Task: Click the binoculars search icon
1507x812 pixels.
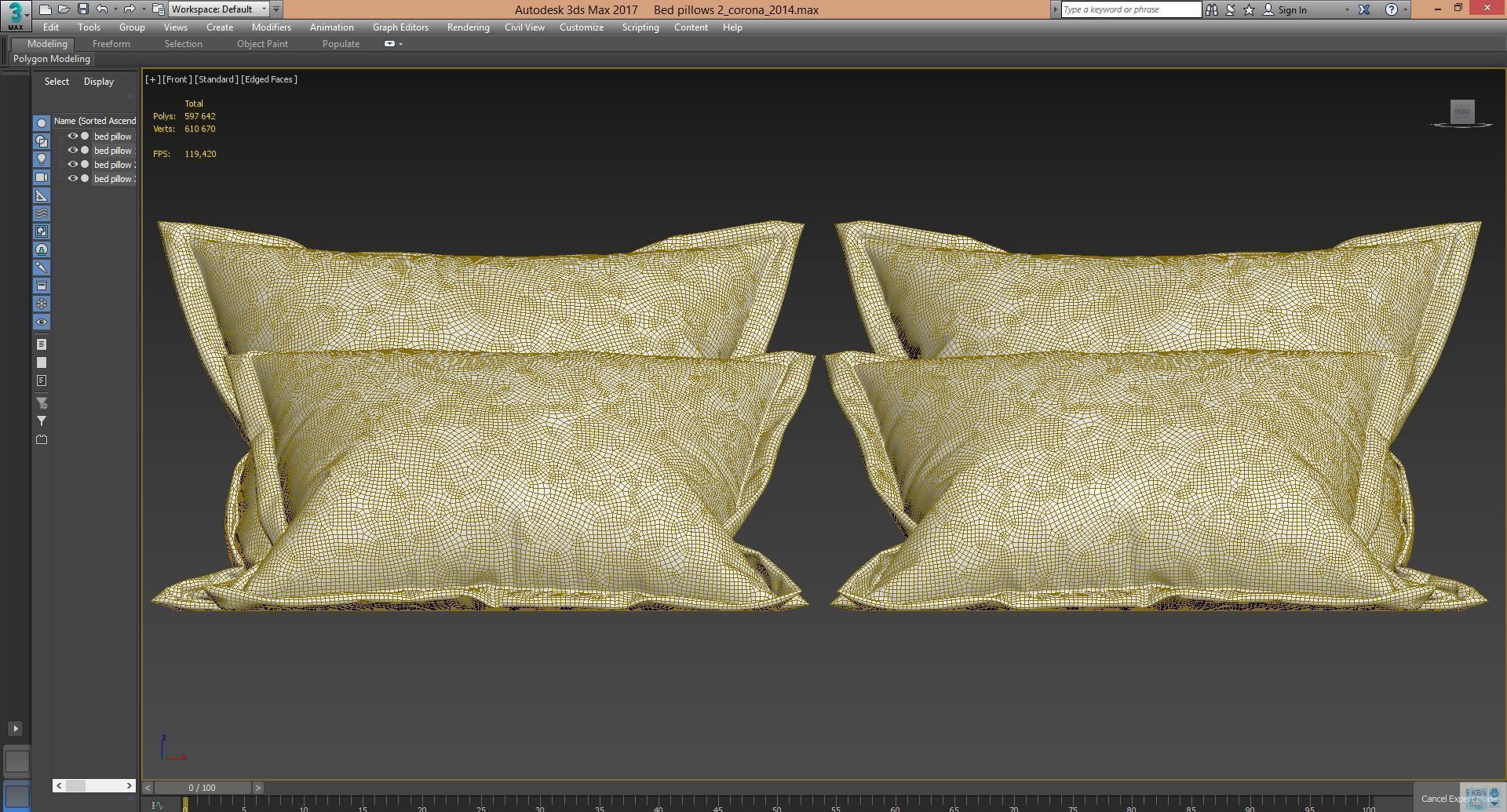Action: tap(1212, 9)
